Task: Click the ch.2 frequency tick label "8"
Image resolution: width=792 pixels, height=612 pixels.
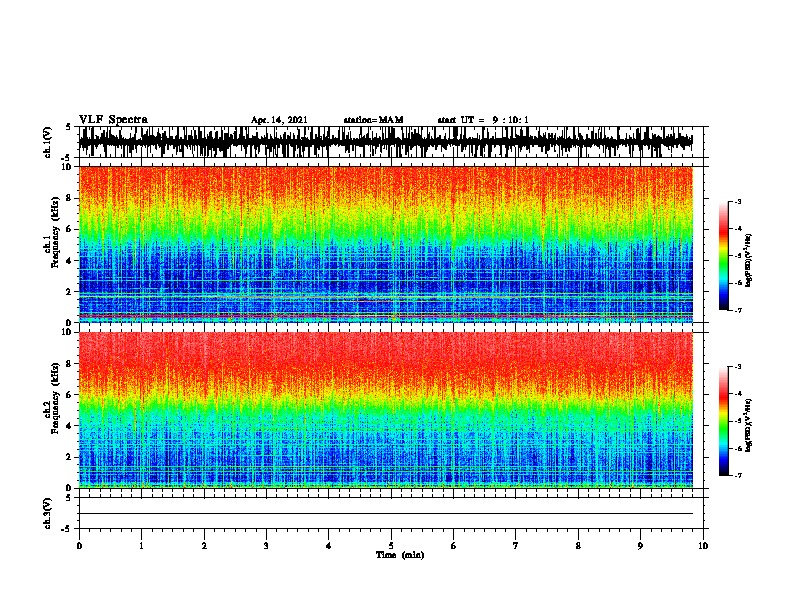Action: (70, 364)
